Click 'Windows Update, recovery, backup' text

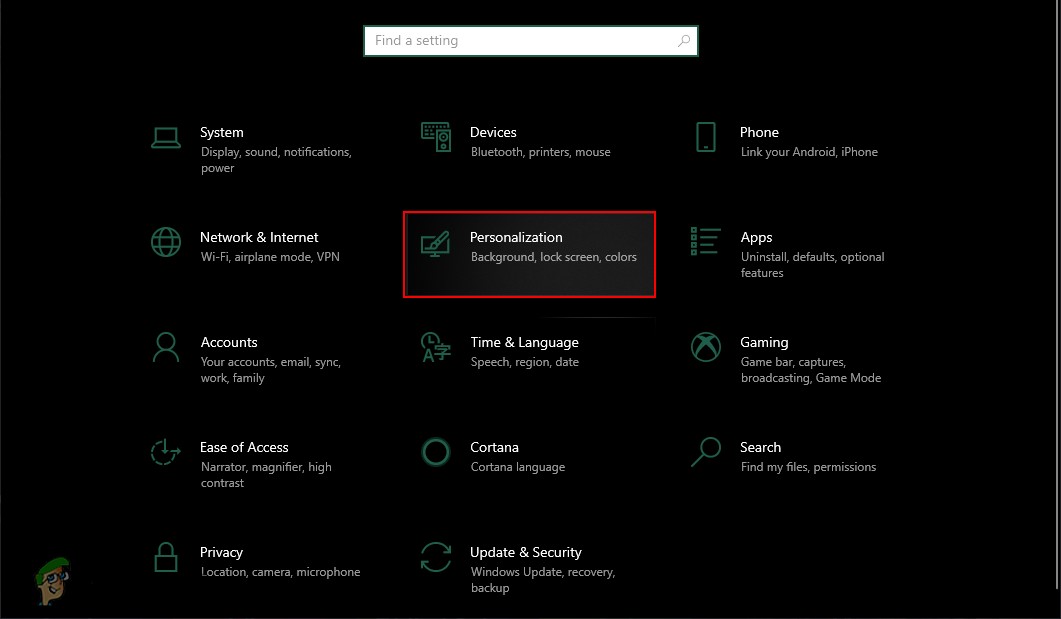point(543,580)
